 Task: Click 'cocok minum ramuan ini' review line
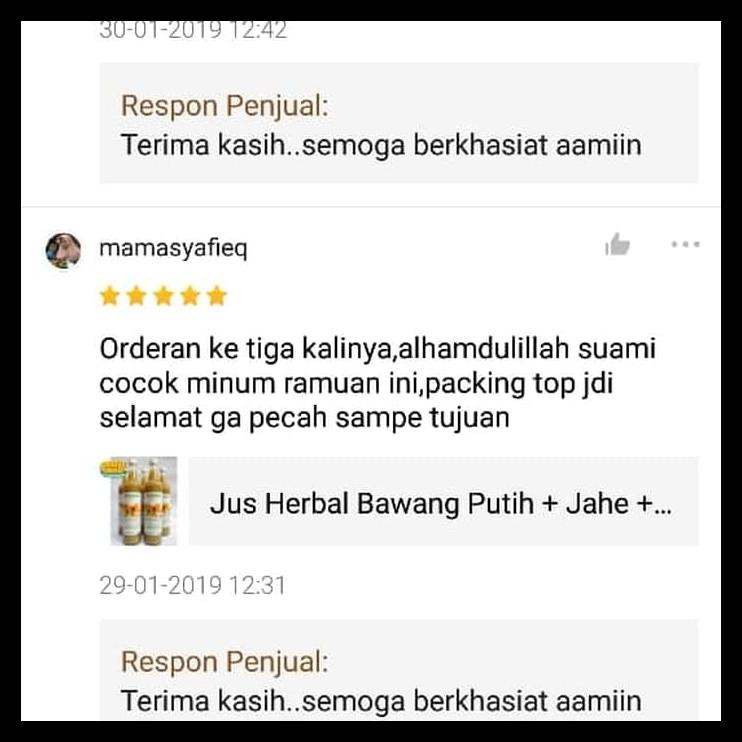tap(260, 383)
